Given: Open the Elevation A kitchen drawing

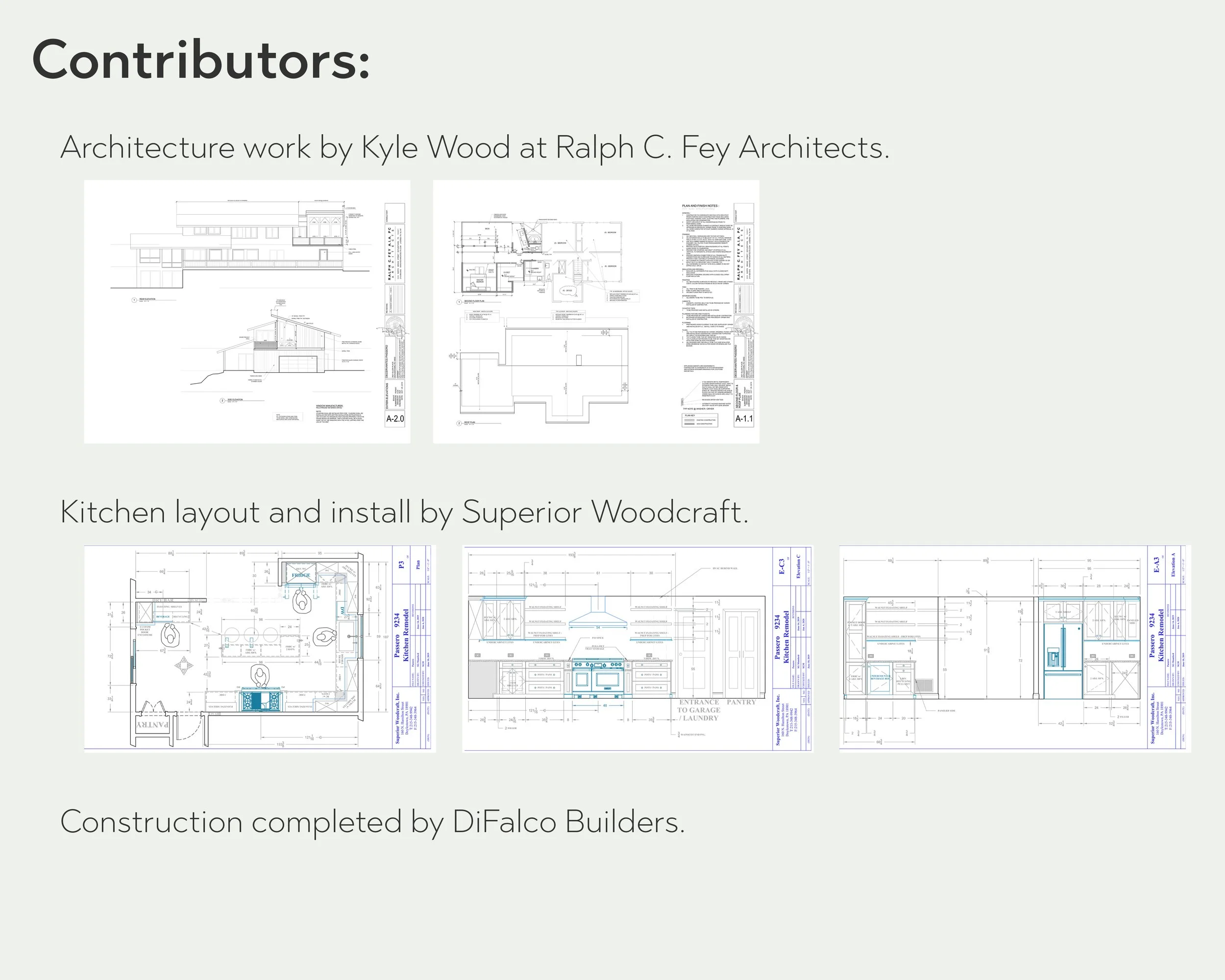Looking at the screenshot, I should click(x=1014, y=648).
